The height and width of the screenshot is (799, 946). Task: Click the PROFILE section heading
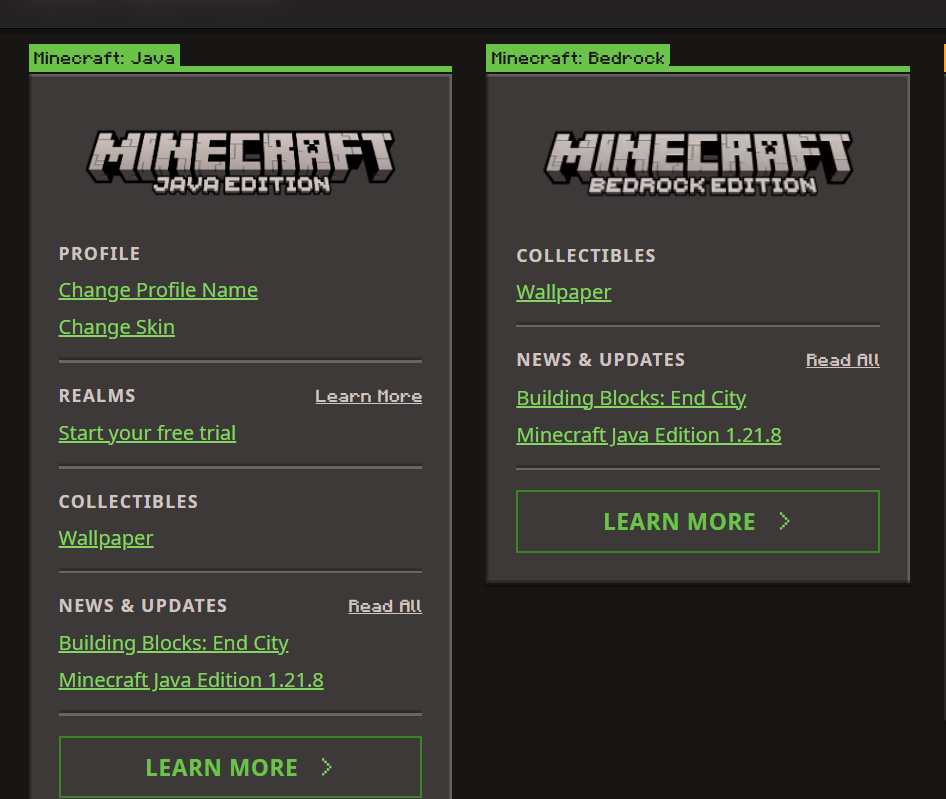pos(100,254)
